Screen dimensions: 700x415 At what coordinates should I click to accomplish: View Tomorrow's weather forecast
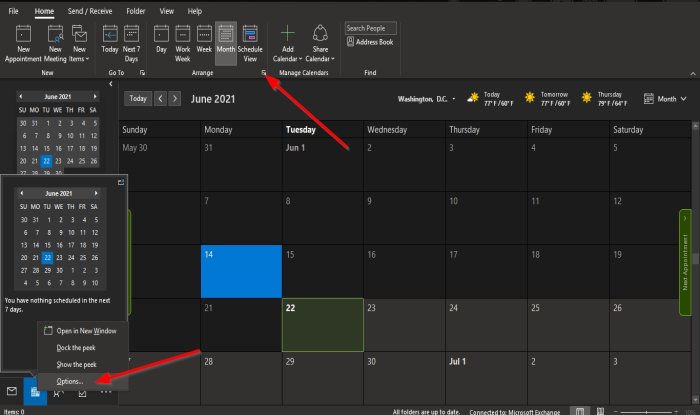pyautogui.click(x=547, y=99)
